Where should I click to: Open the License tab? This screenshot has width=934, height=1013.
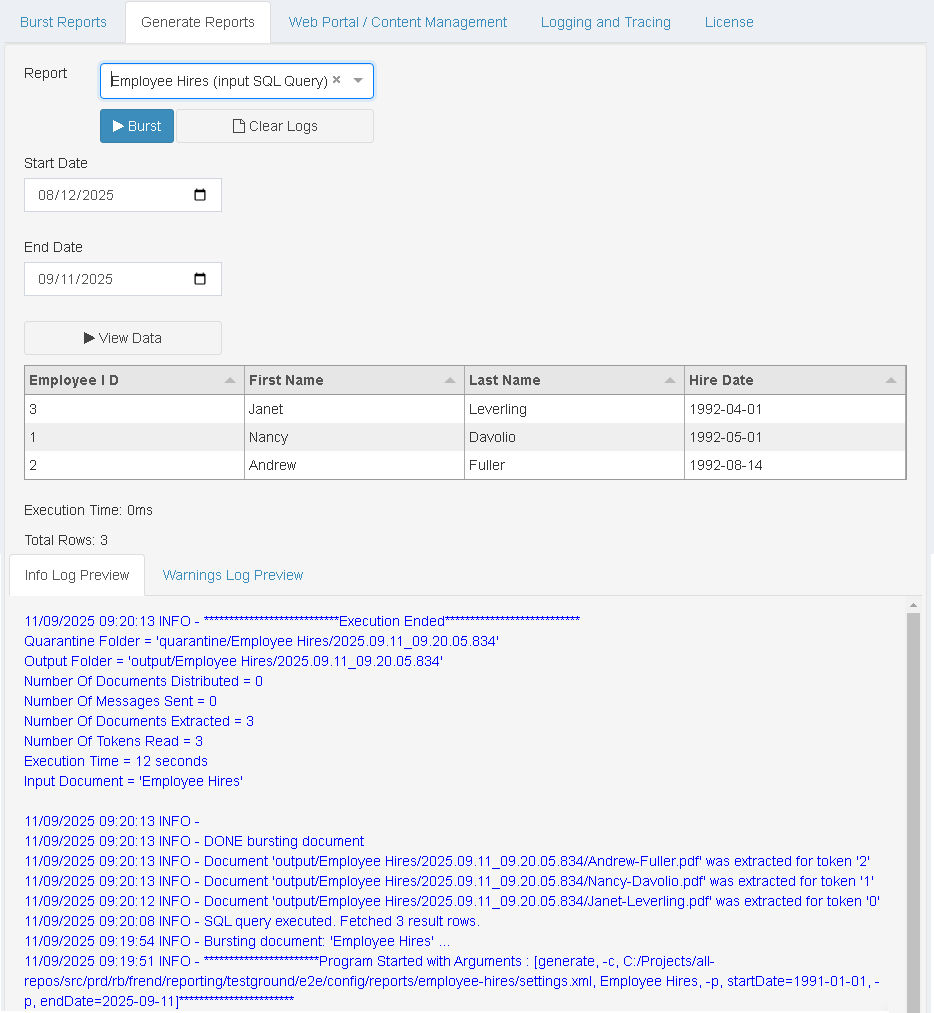point(729,22)
